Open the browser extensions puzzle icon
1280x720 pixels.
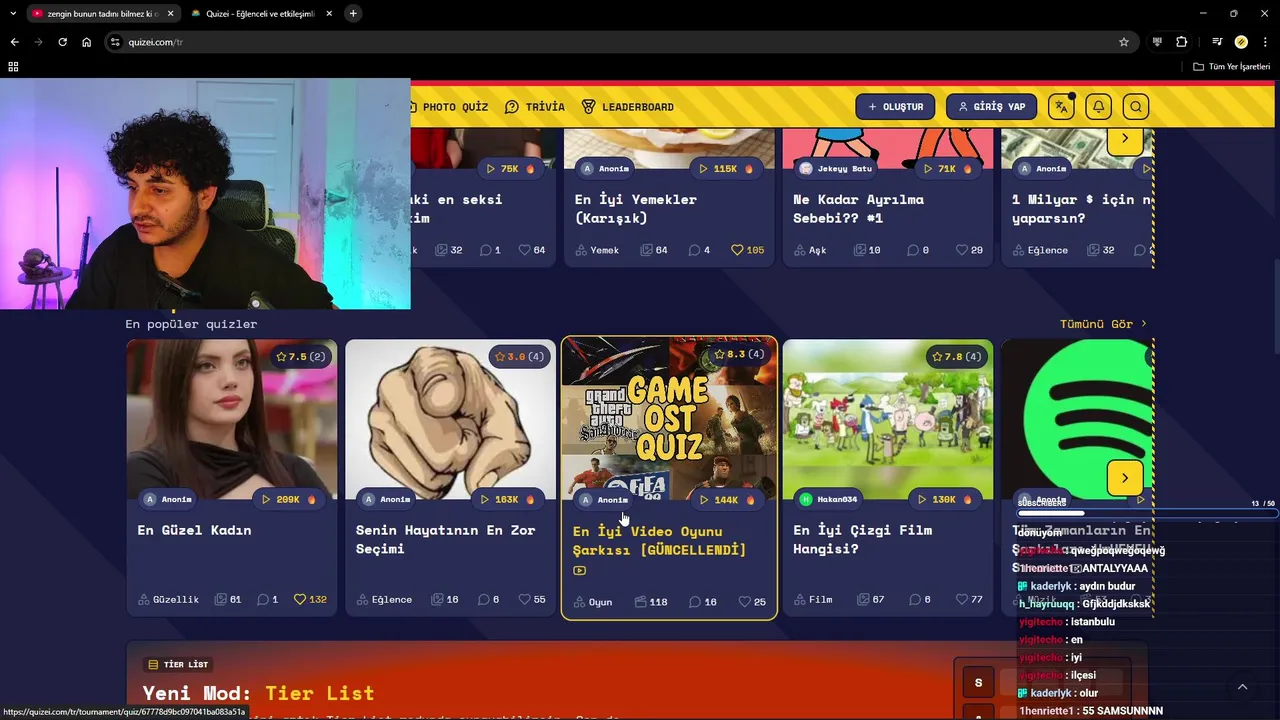coord(1181,42)
